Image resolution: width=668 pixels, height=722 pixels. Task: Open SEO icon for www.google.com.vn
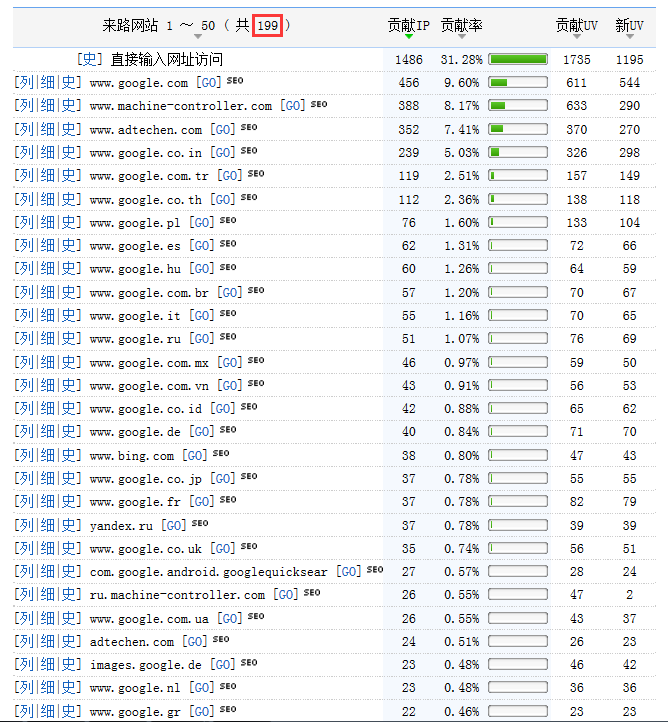point(256,383)
